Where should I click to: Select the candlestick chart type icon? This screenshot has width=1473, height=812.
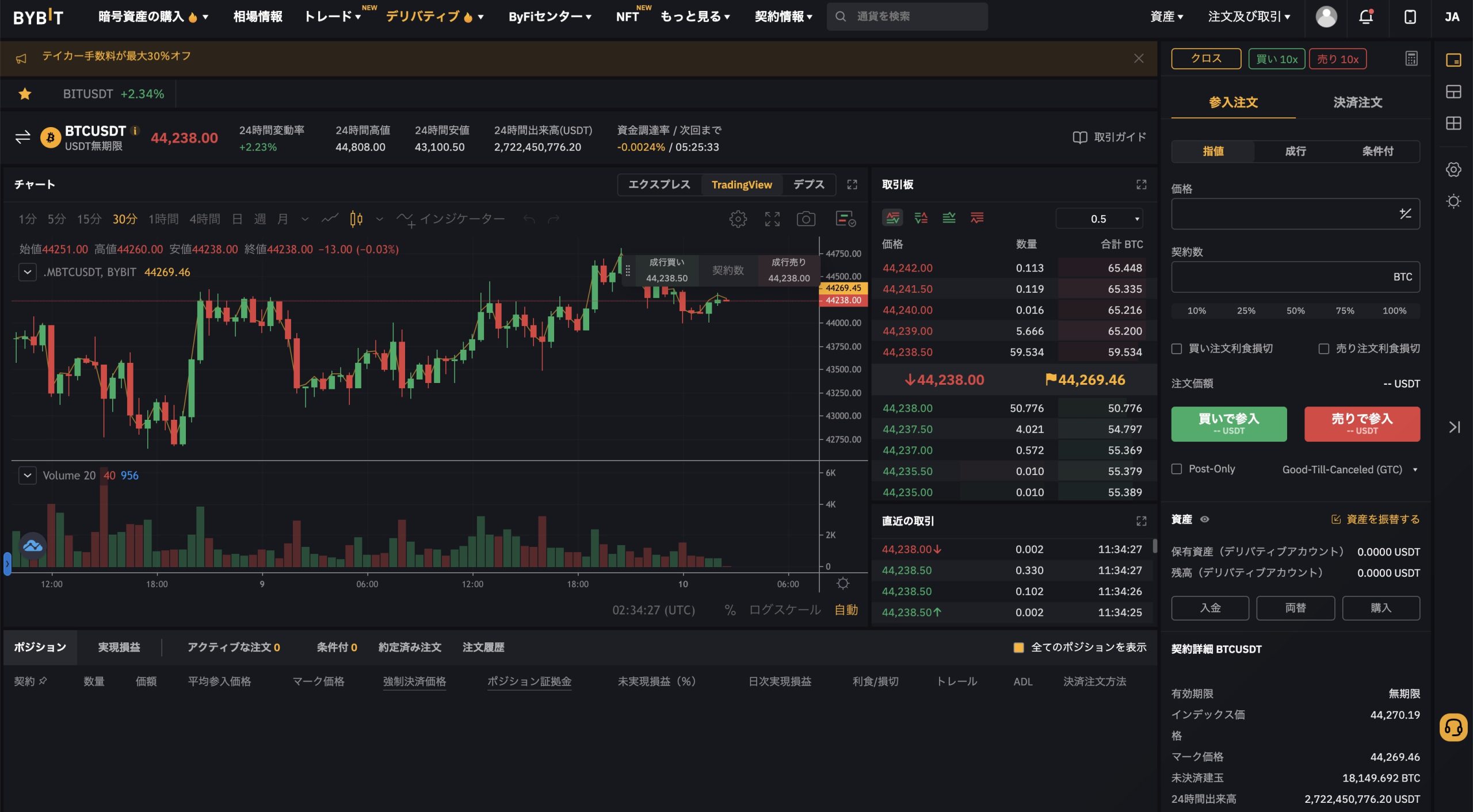pos(356,219)
